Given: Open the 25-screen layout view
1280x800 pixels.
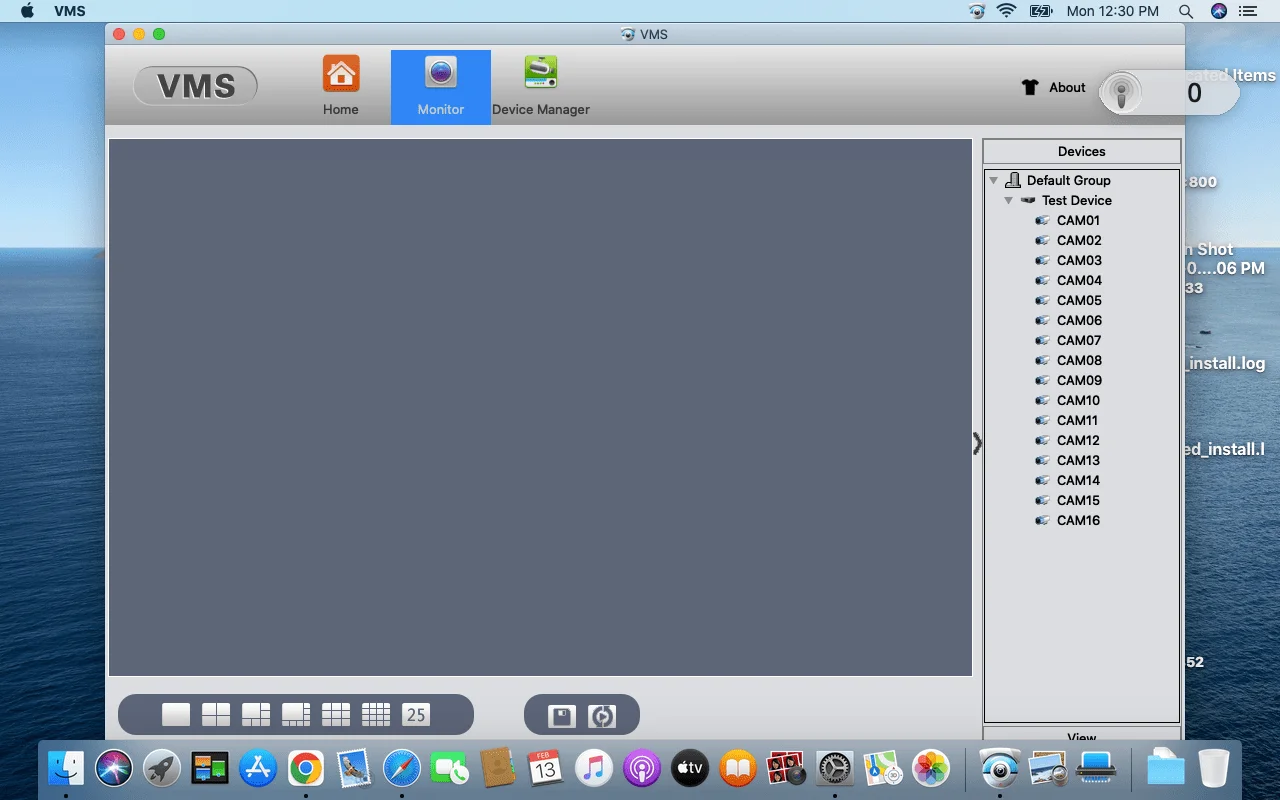Looking at the screenshot, I should pyautogui.click(x=417, y=714).
